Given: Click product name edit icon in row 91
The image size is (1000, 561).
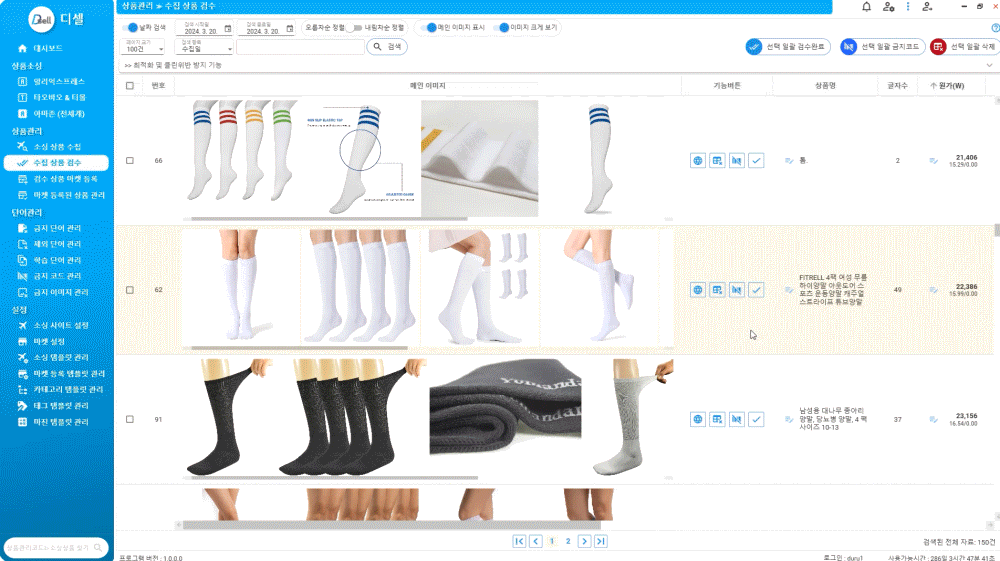Looking at the screenshot, I should [x=789, y=419].
